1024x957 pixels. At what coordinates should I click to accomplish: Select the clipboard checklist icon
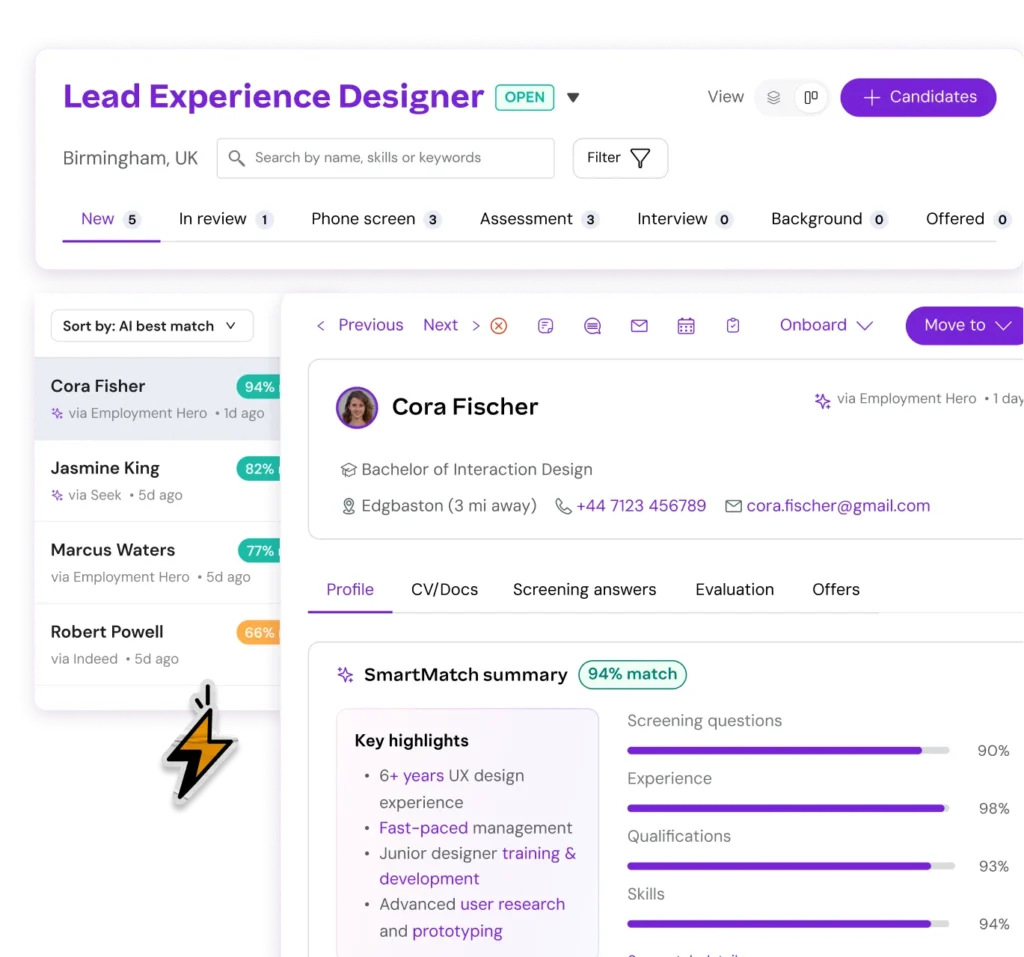(733, 325)
